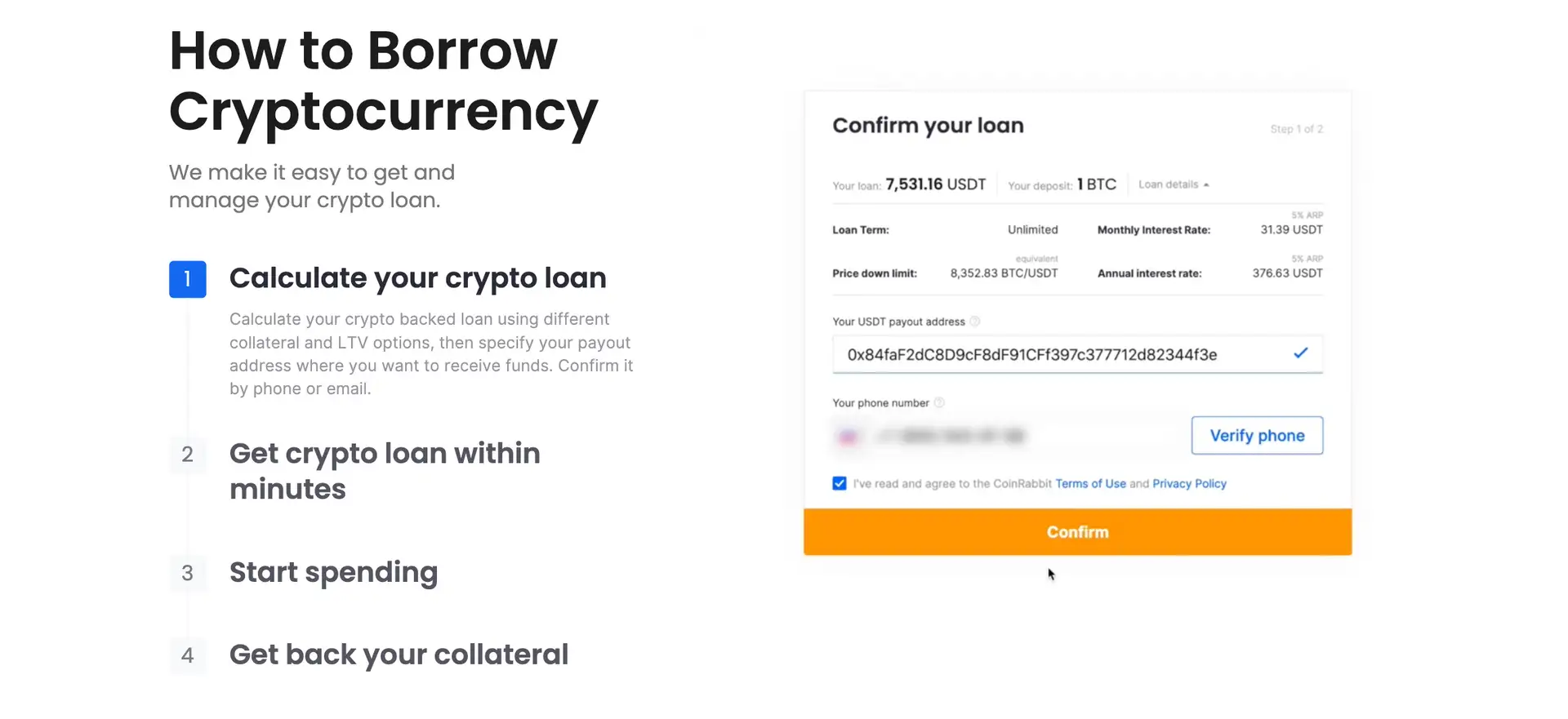
Task: Expand the 'Start spending' step
Action: tap(333, 573)
